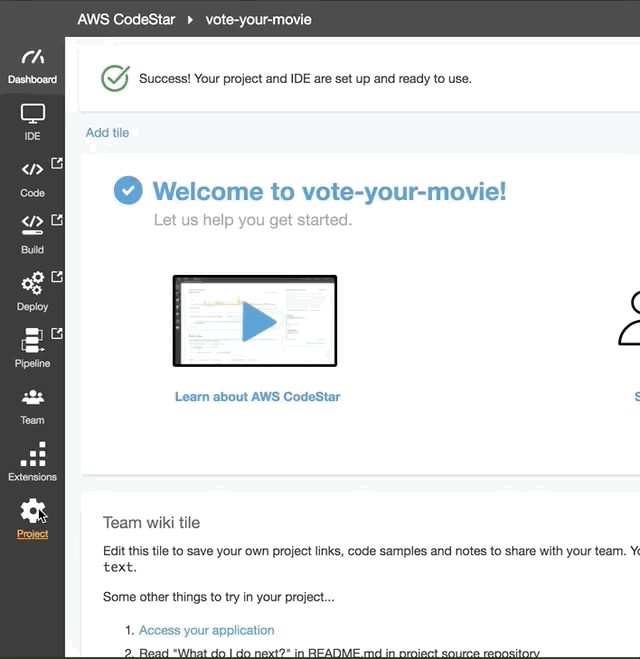The image size is (640, 659).
Task: Click external-link icon next to Build
Action: pyautogui.click(x=57, y=220)
